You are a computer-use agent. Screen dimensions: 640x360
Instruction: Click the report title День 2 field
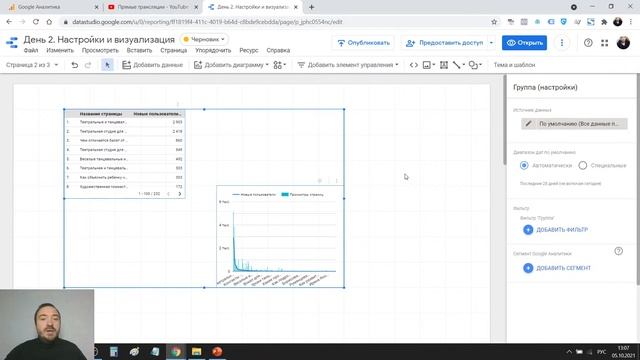99,39
